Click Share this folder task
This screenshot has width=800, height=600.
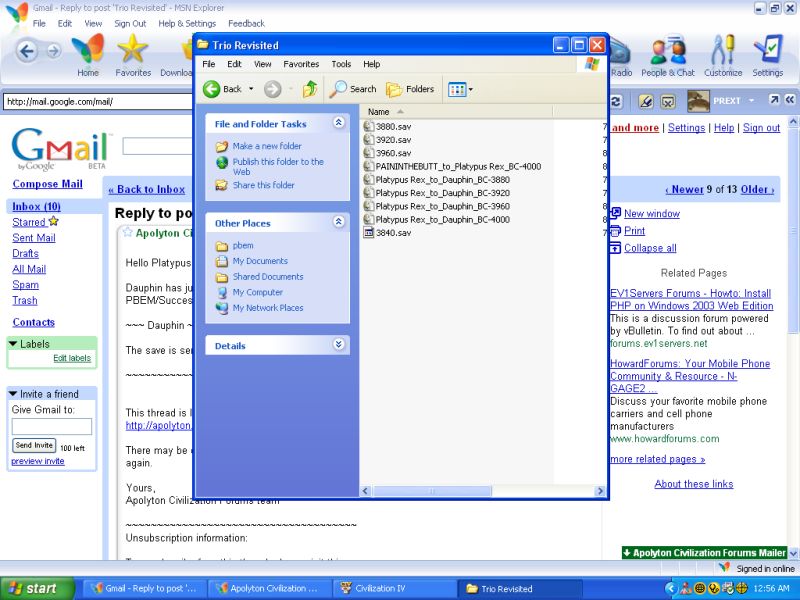263,185
